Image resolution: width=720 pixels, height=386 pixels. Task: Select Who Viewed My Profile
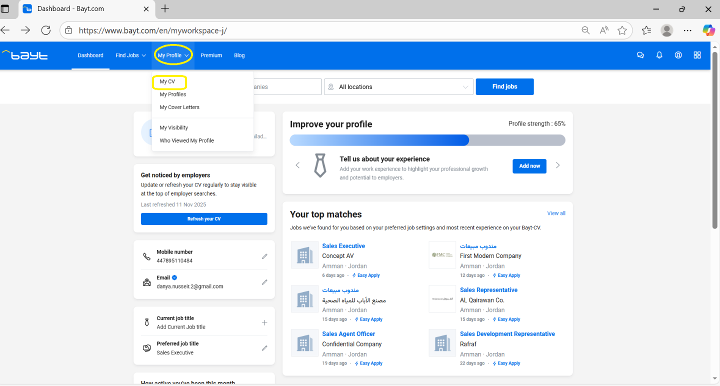186,141
